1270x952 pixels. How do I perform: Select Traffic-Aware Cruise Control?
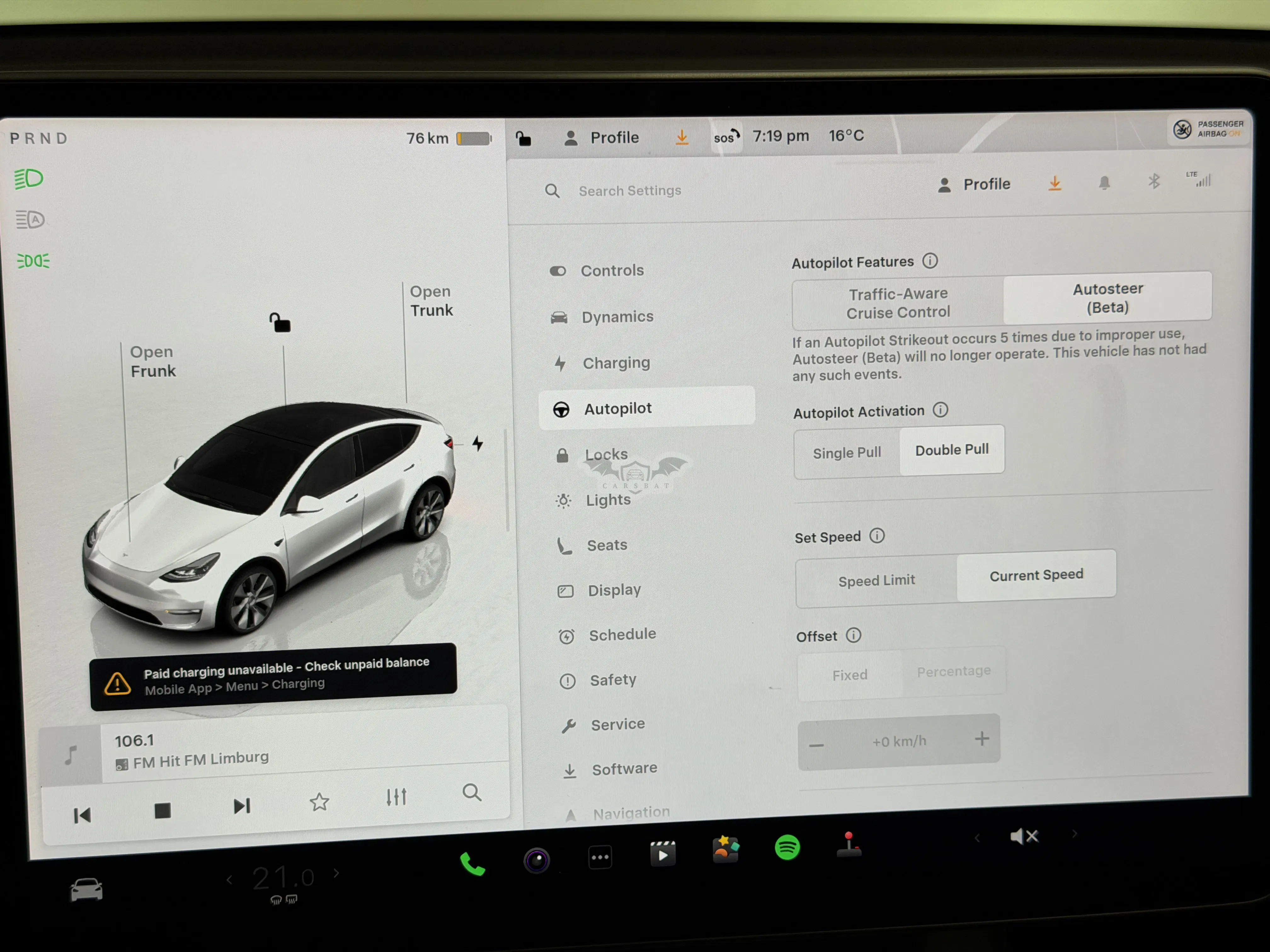(898, 303)
